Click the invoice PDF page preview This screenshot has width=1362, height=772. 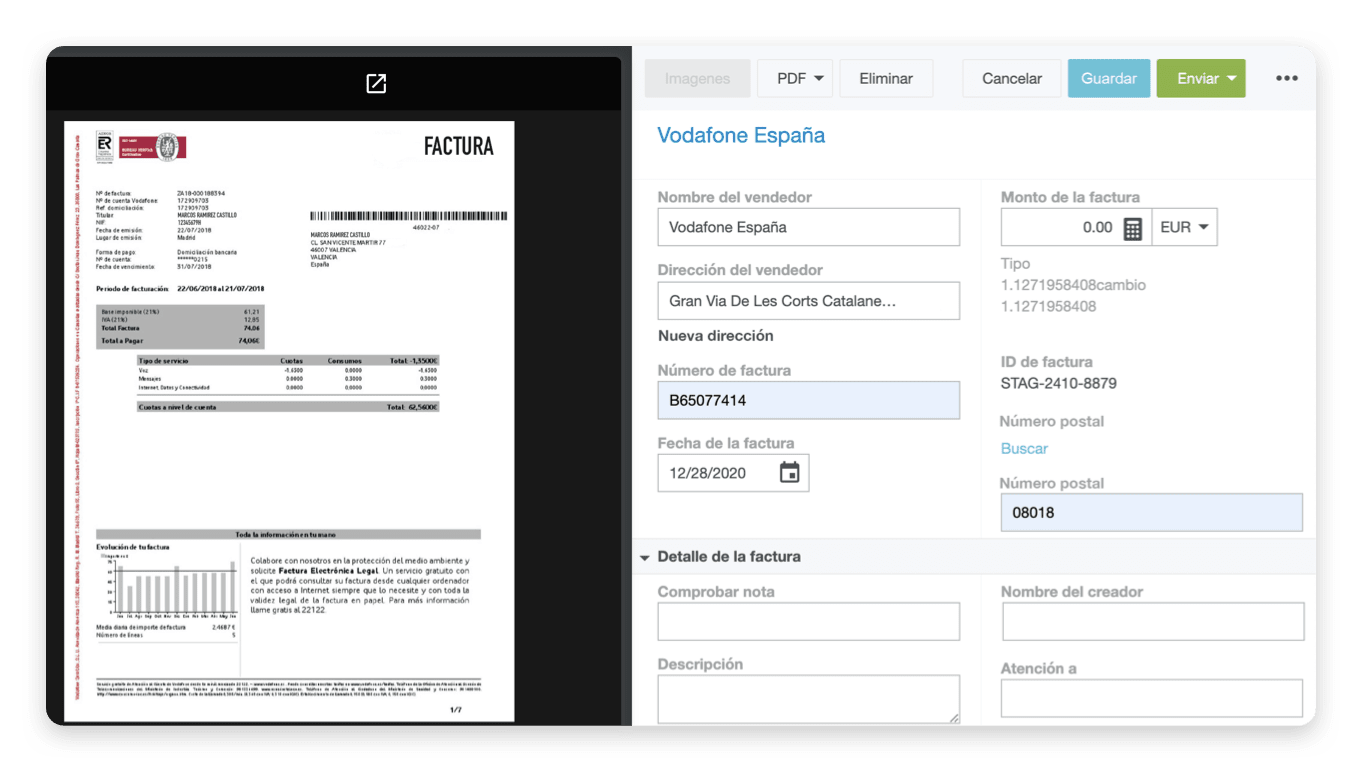coord(289,422)
